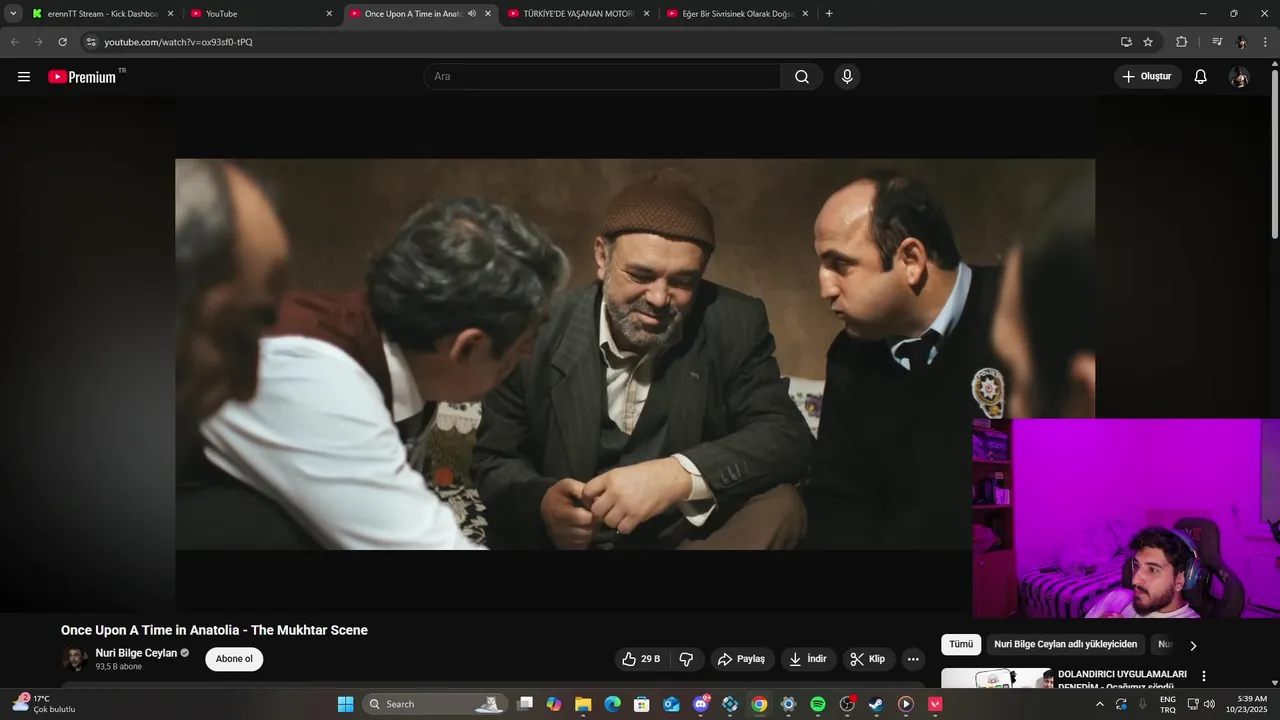Click the video player to pause
Viewport: 1280px width, 720px height.
[635, 354]
